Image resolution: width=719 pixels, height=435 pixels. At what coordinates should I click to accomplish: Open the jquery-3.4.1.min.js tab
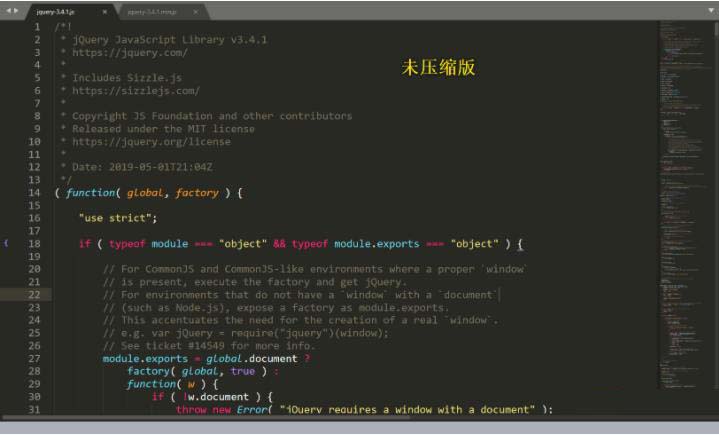click(152, 12)
